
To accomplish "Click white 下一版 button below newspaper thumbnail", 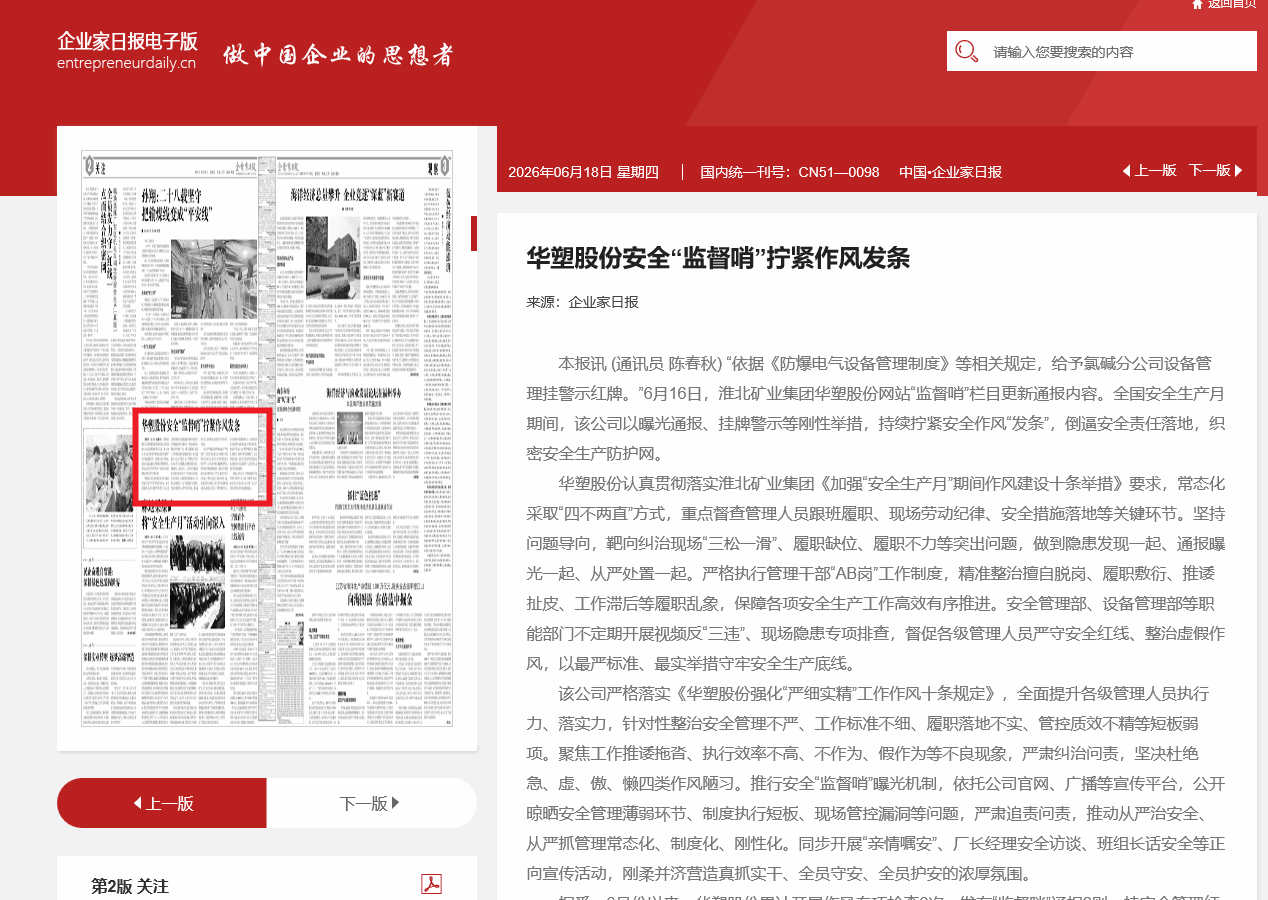I will (x=371, y=803).
